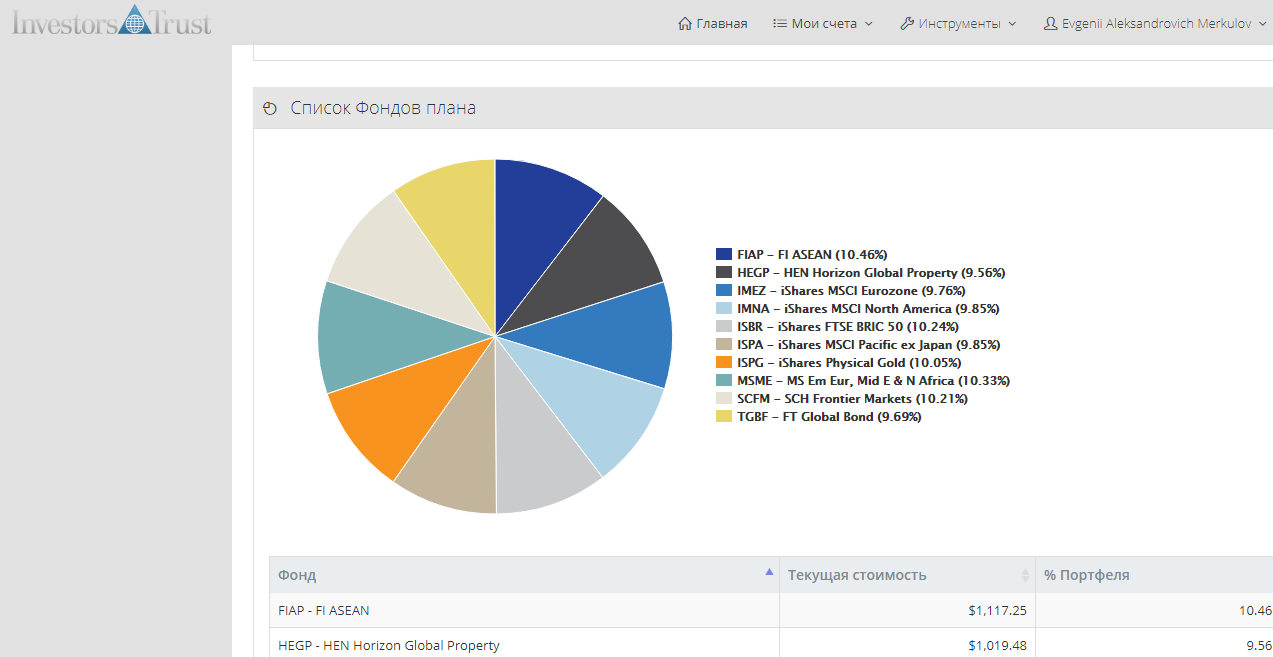This screenshot has width=1273, height=657.
Task: Click legend label FIAP – FI ASEAN (10.46%)
Action: (812, 255)
